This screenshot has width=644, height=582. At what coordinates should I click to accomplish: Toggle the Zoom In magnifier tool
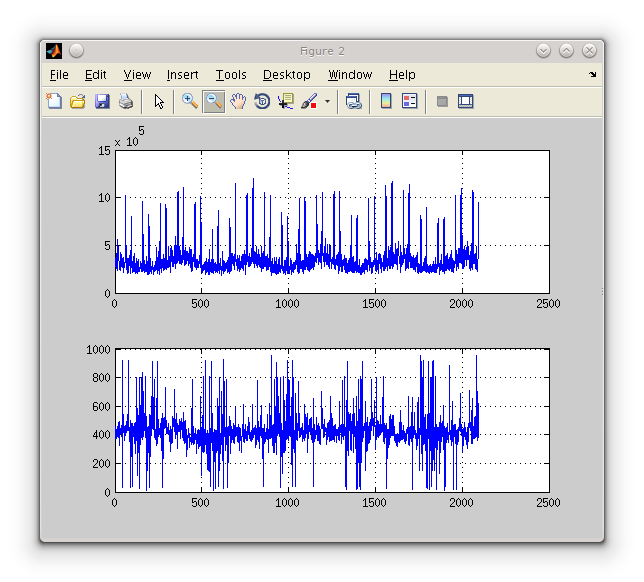[x=189, y=101]
